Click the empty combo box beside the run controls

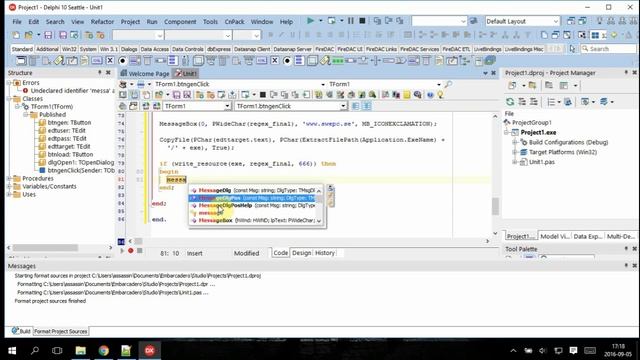point(439,21)
